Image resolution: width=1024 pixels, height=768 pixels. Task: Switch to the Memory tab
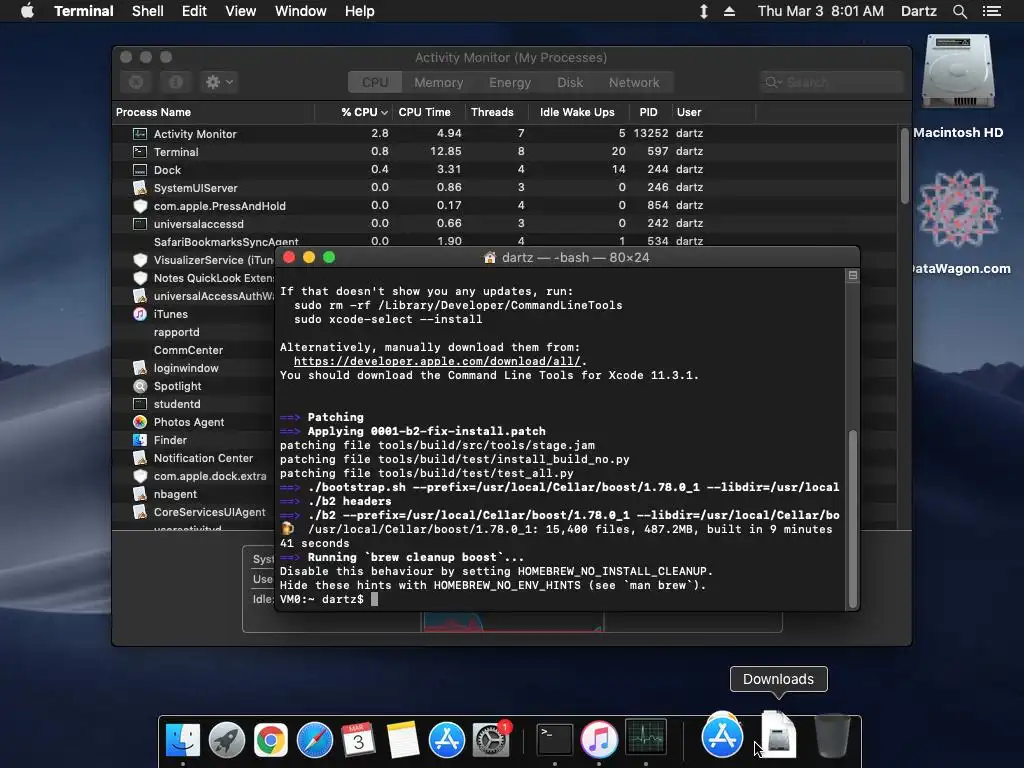tap(438, 82)
